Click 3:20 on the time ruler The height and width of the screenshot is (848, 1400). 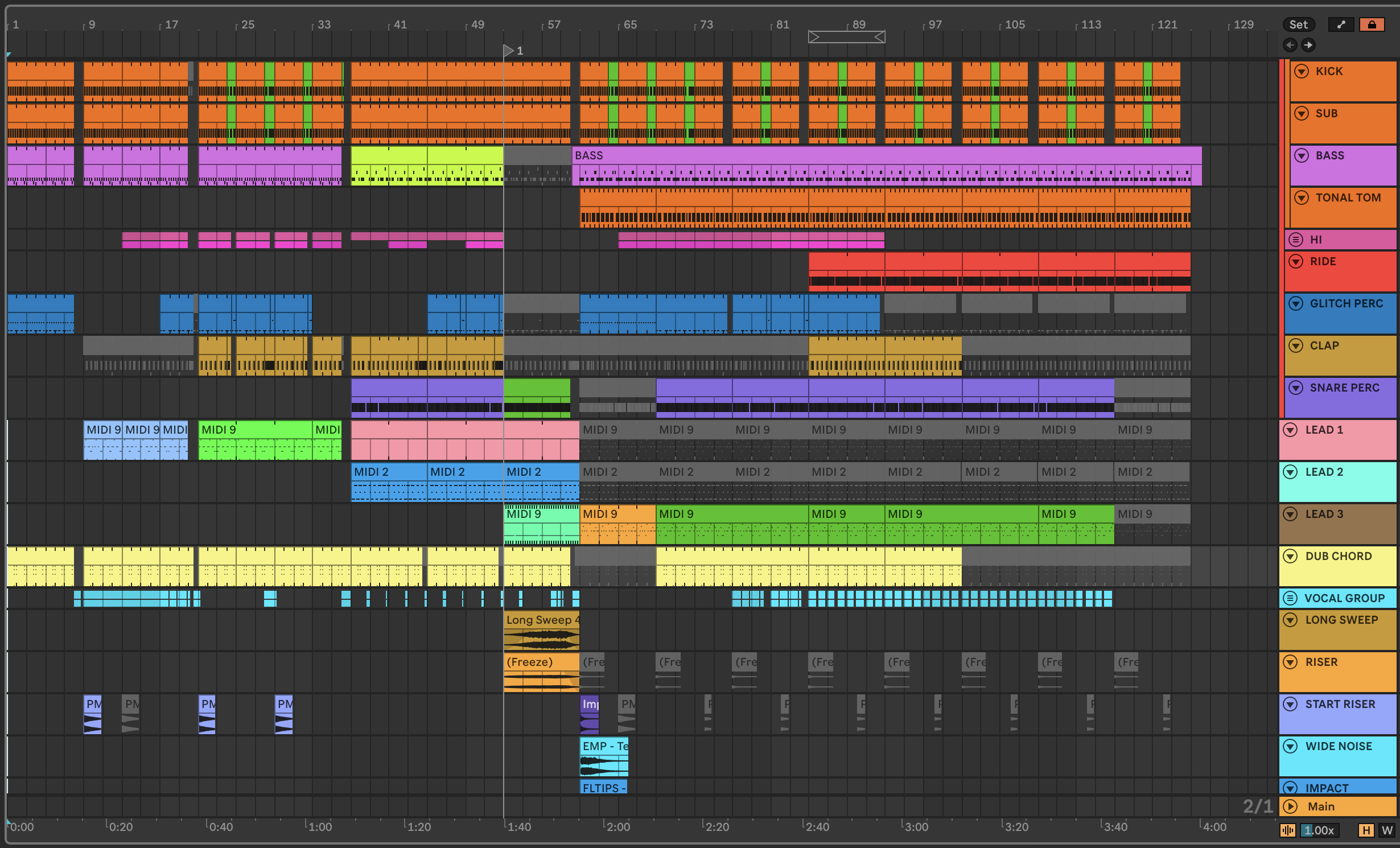tap(1016, 827)
